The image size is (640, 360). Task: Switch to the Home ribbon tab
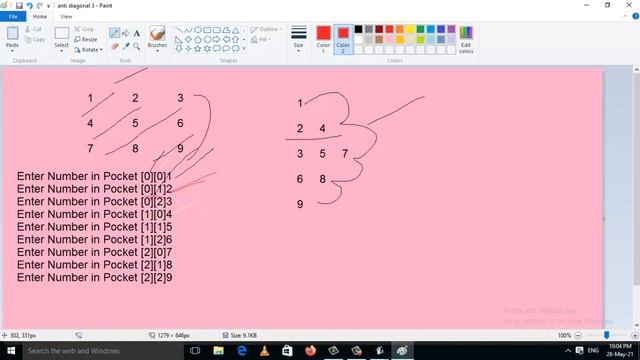click(40, 16)
